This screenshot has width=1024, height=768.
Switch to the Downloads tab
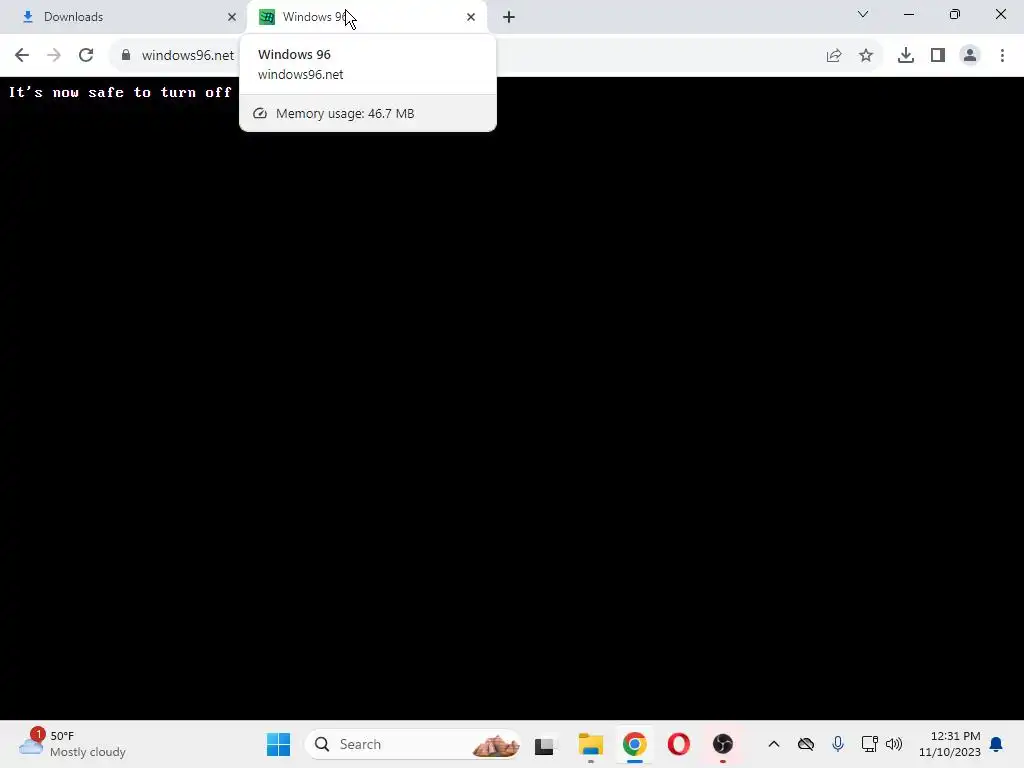point(124,17)
